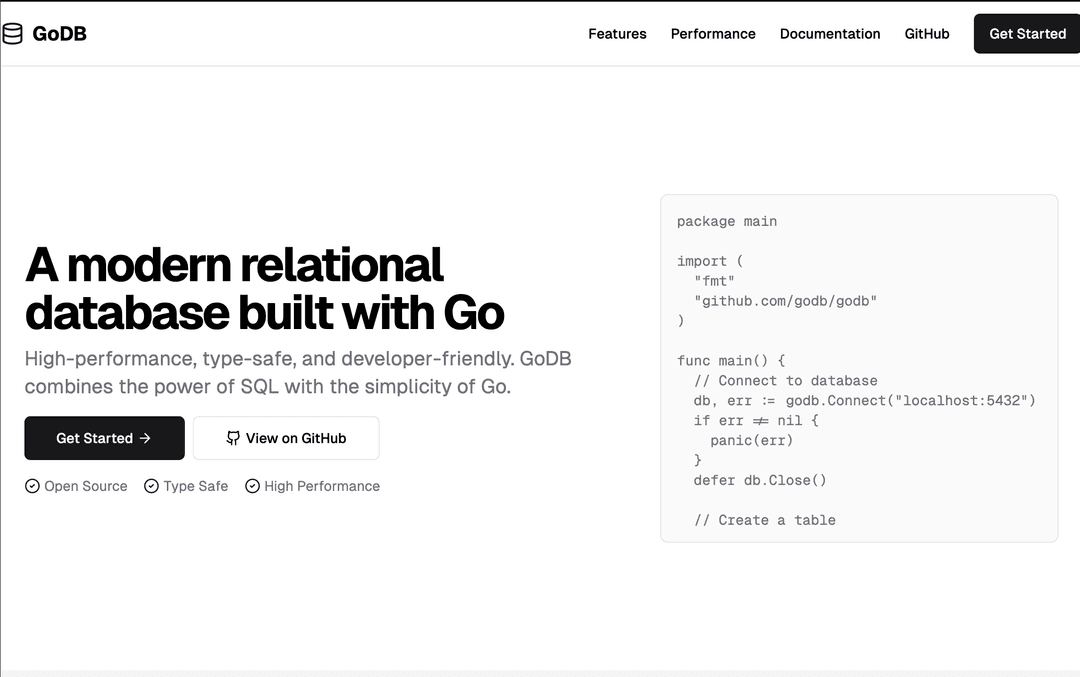This screenshot has height=677, width=1080.
Task: Click the 'defer db.Close()' code line
Action: [760, 481]
